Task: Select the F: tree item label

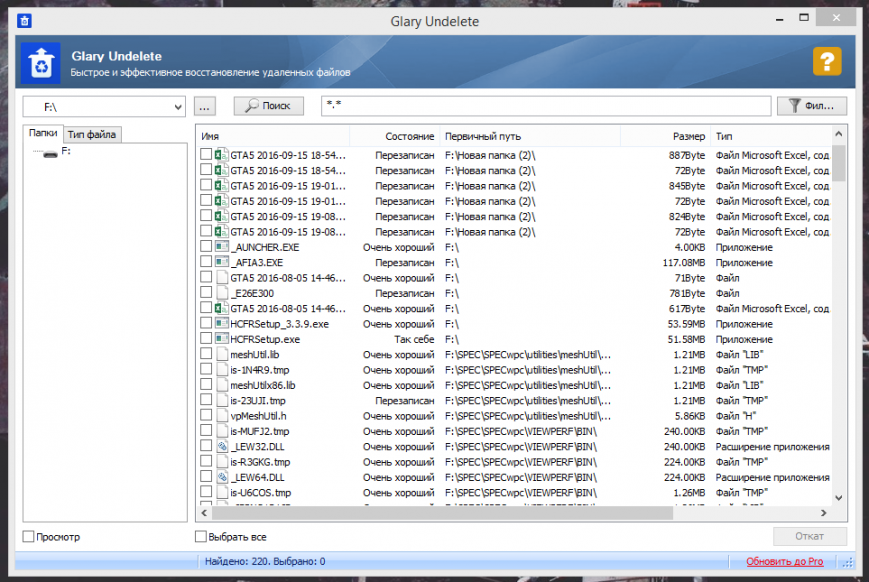Action: (66, 151)
